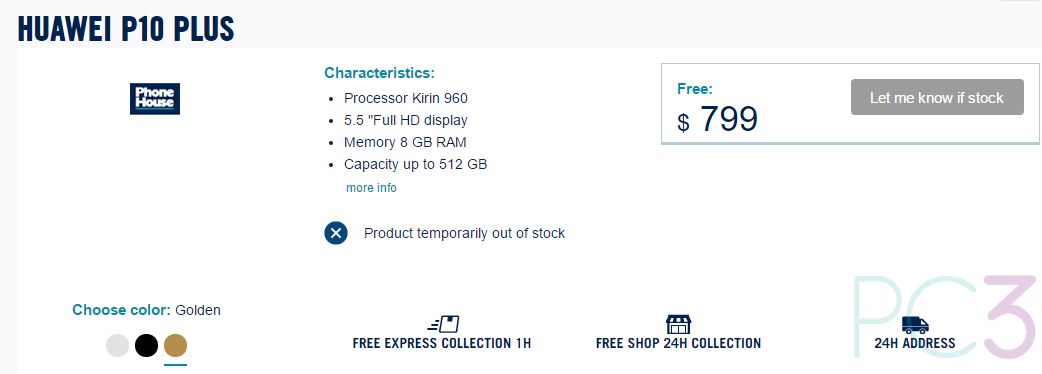Image resolution: width=1042 pixels, height=374 pixels.
Task: Click the Huawei P10 Plus title
Action: tap(126, 29)
